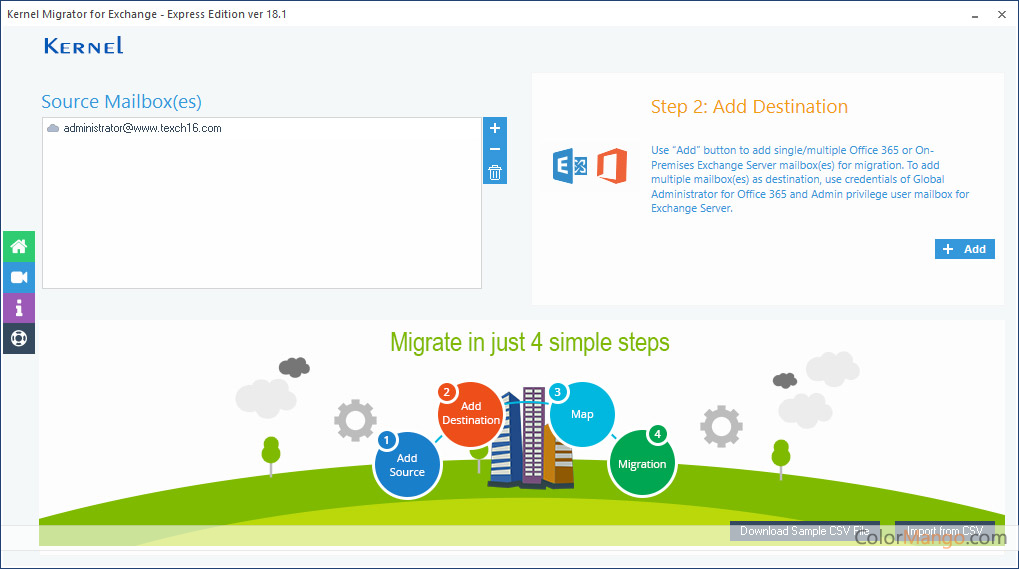The height and width of the screenshot is (569, 1019).
Task: Select the Add Destination step circle
Action: [470, 413]
